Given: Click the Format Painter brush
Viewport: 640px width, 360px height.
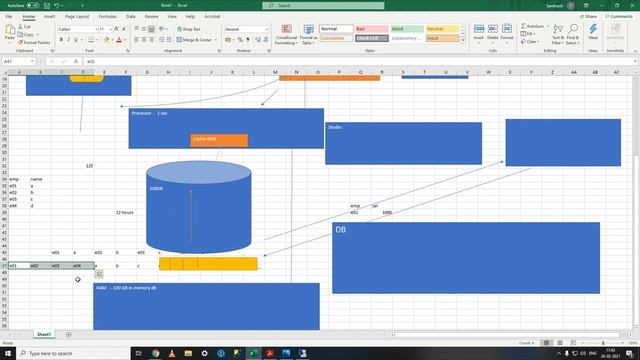Looking at the screenshot, I should pyautogui.click(x=20, y=42).
